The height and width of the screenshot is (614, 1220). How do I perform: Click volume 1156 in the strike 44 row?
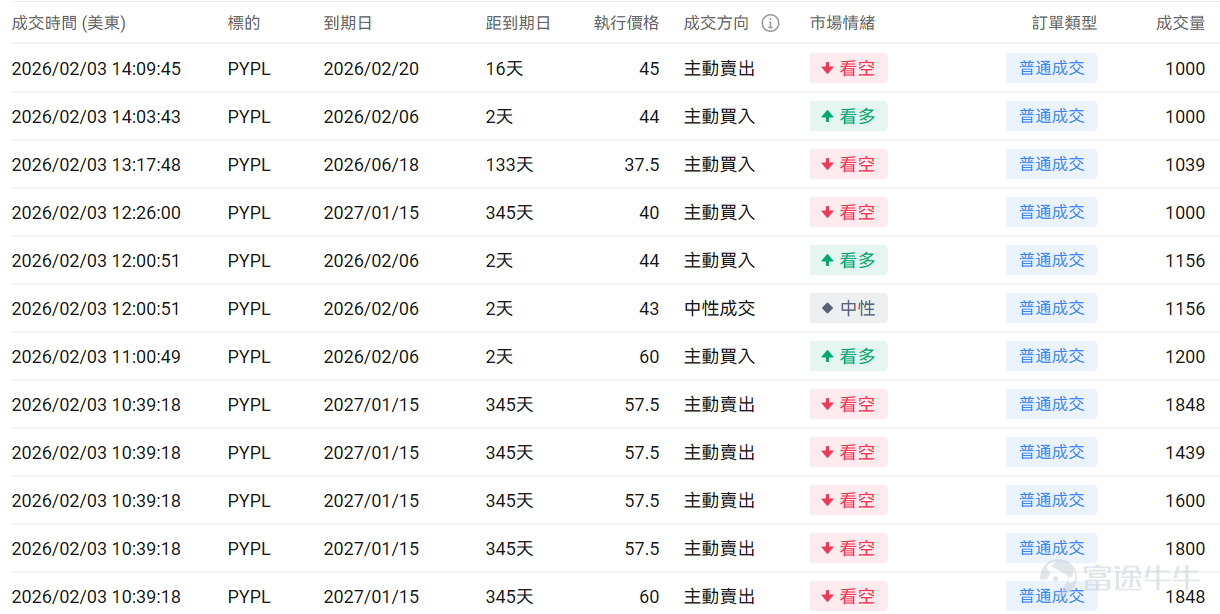click(x=1185, y=261)
